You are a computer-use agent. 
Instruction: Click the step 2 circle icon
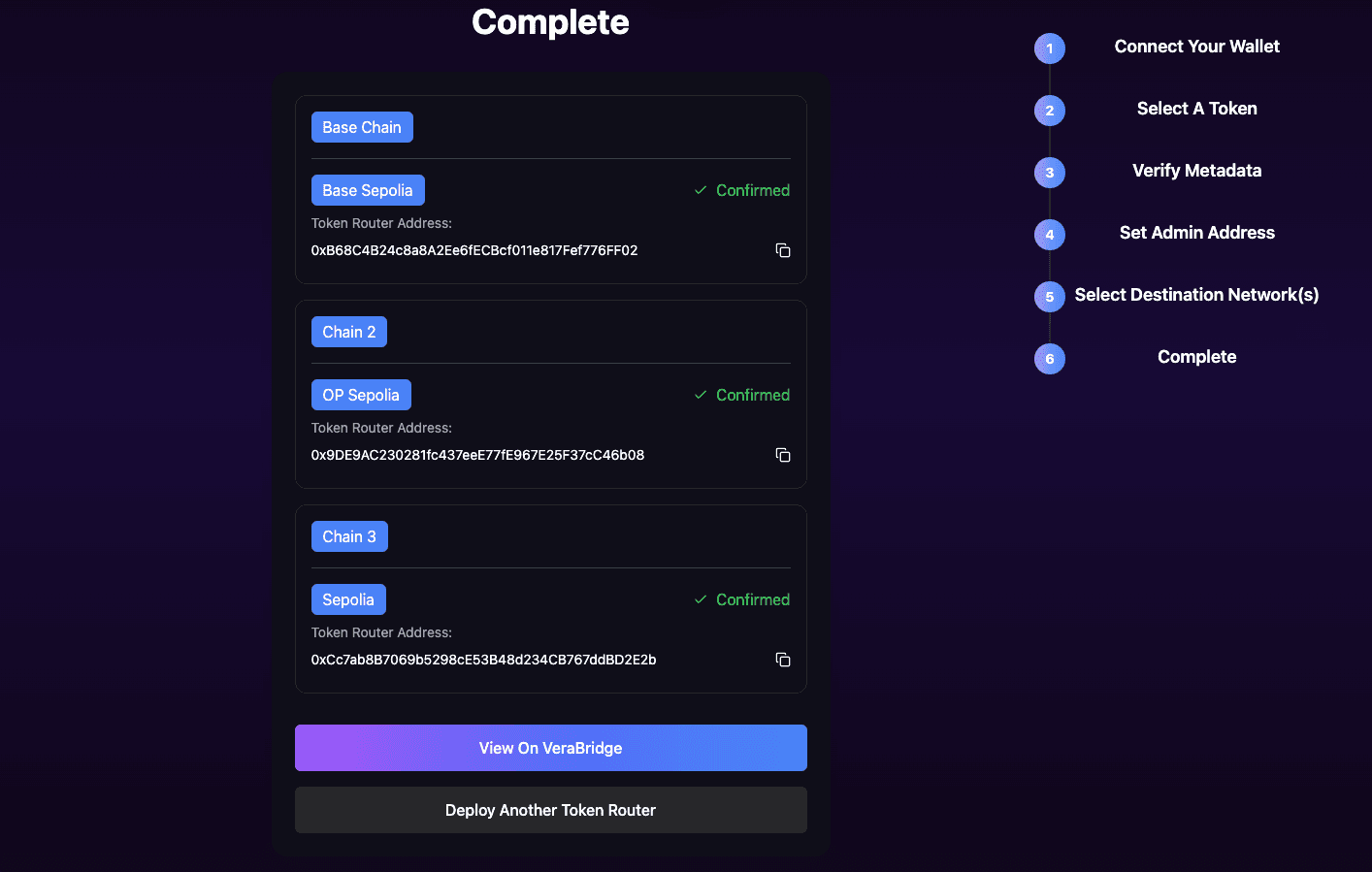[x=1049, y=111]
